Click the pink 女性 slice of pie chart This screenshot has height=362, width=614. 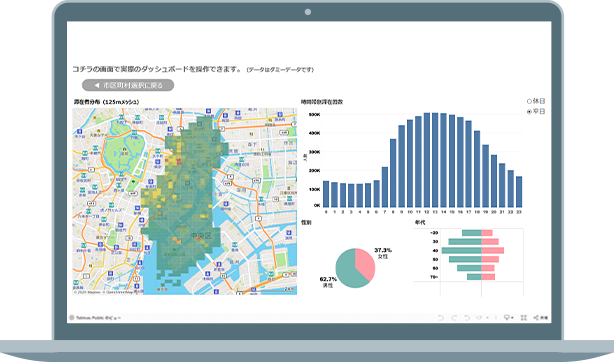pos(366,262)
